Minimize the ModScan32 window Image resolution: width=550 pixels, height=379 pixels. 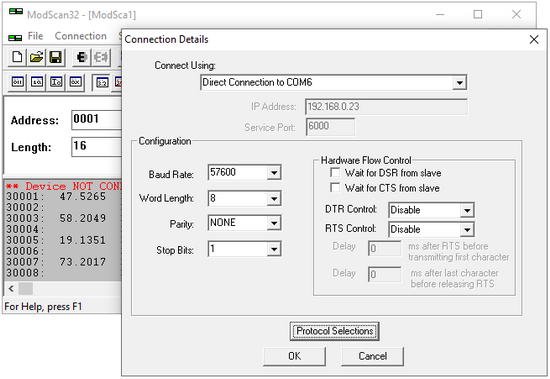(440, 14)
